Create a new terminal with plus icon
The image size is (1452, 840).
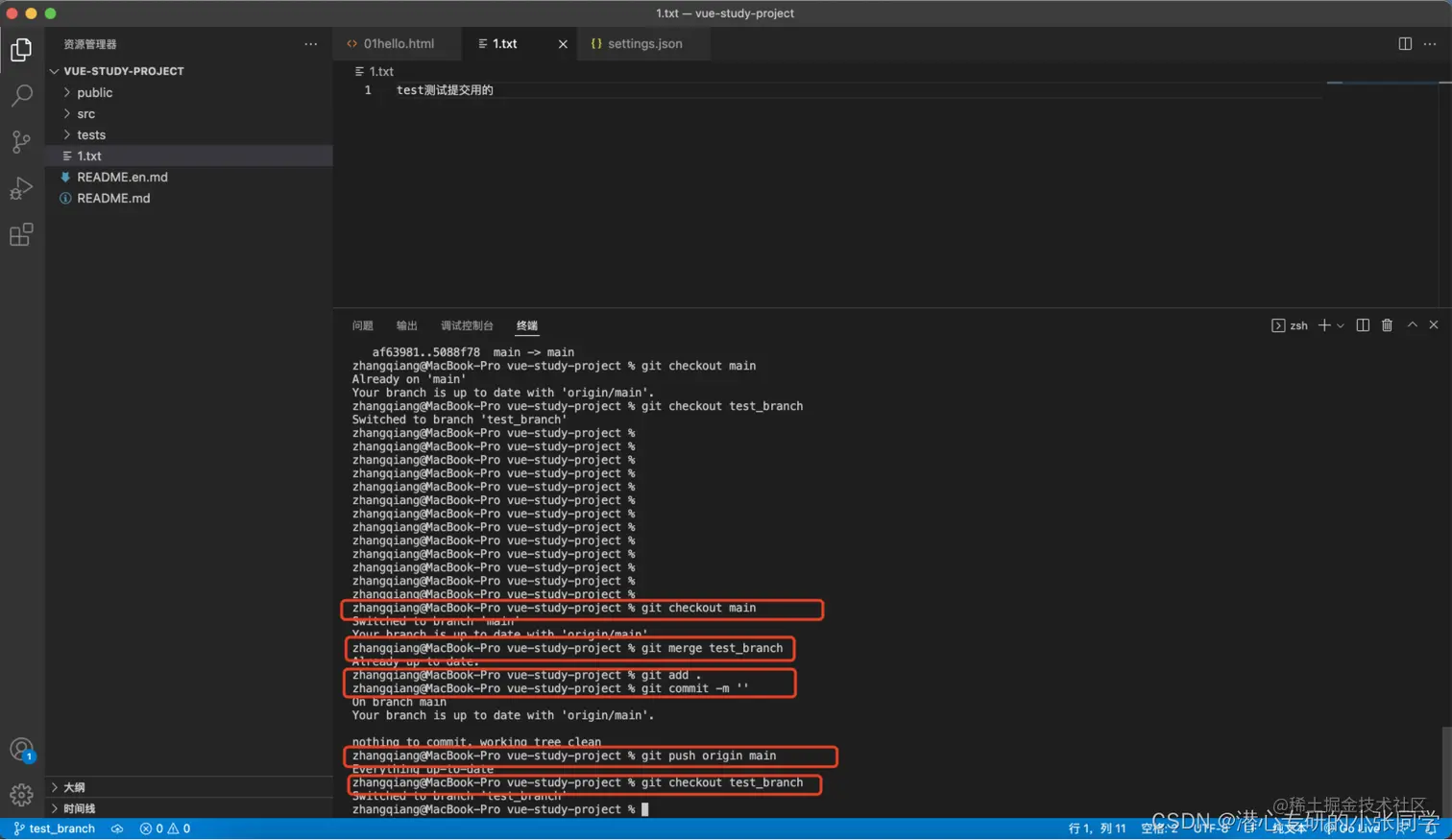point(1324,325)
